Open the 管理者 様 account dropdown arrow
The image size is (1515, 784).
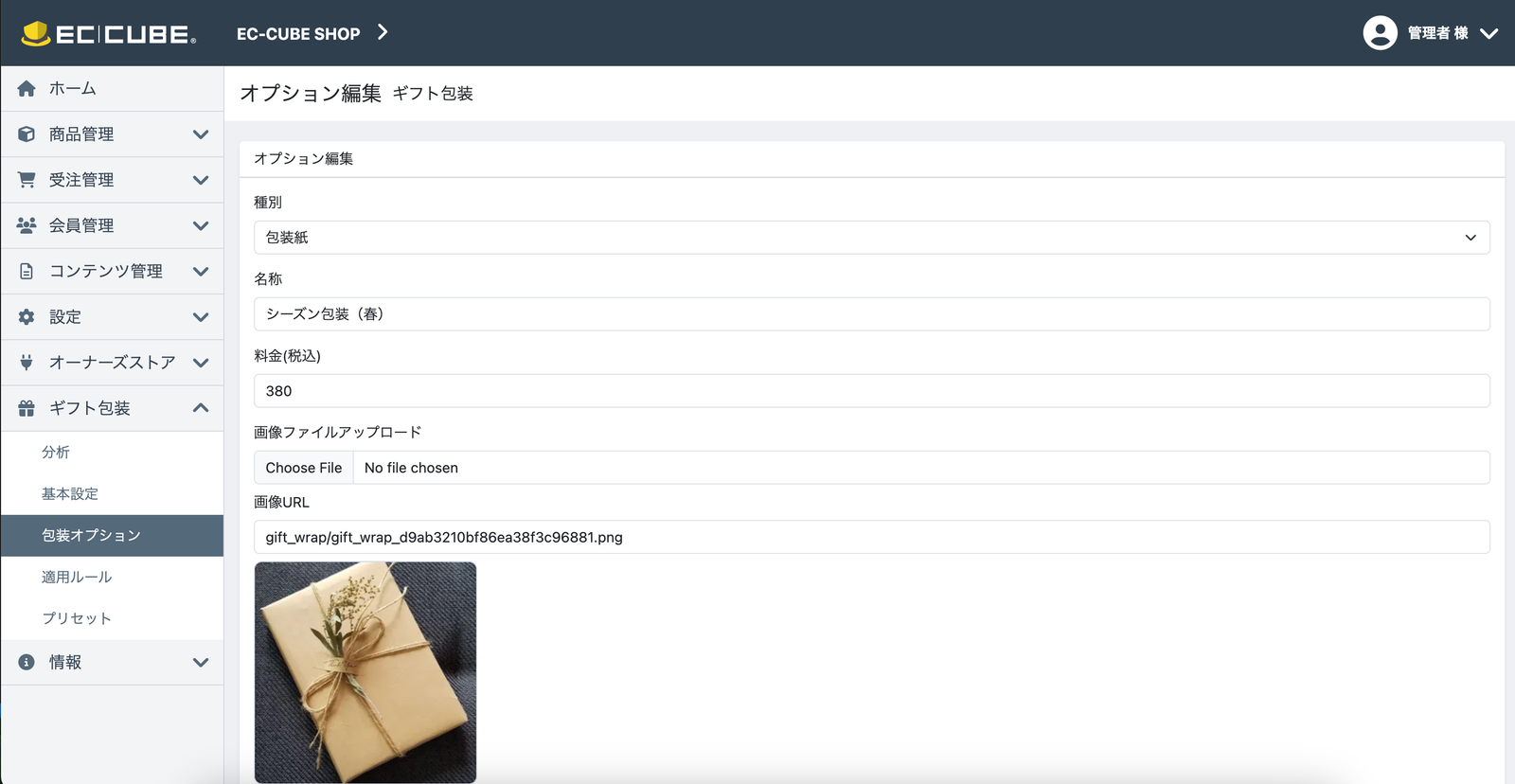point(1489,33)
